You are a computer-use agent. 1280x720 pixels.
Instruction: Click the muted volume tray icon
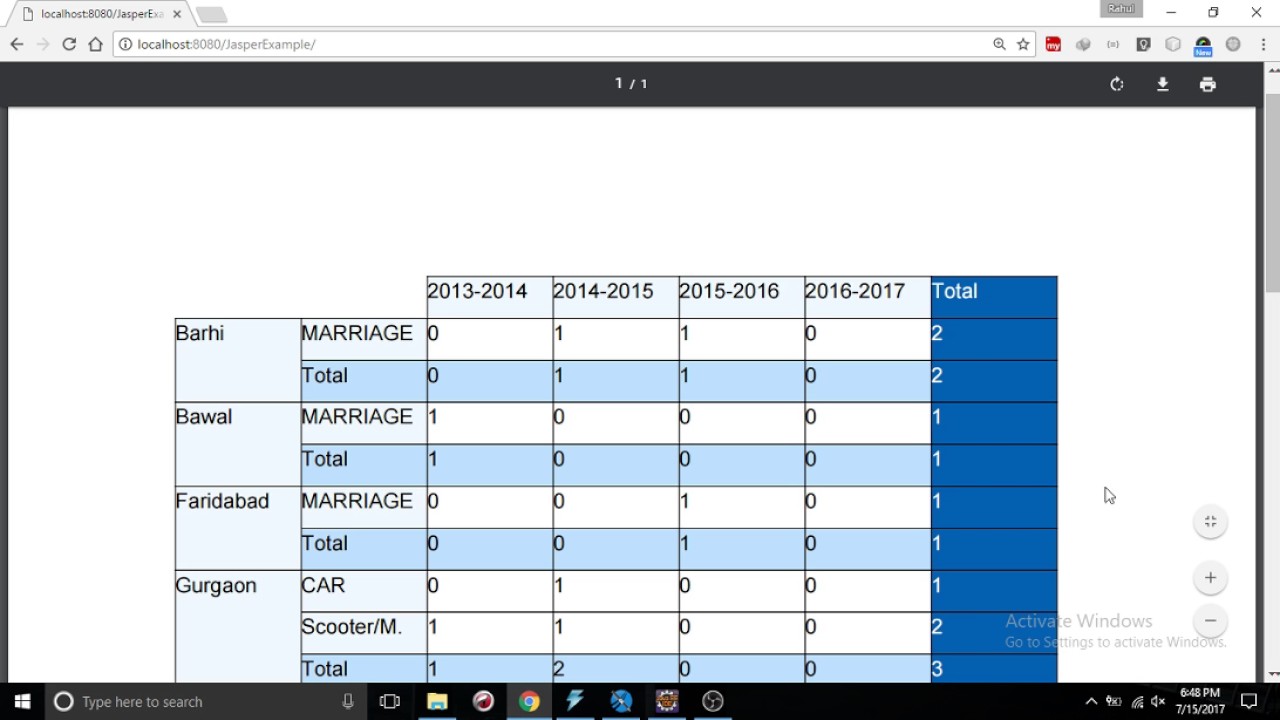point(1158,701)
